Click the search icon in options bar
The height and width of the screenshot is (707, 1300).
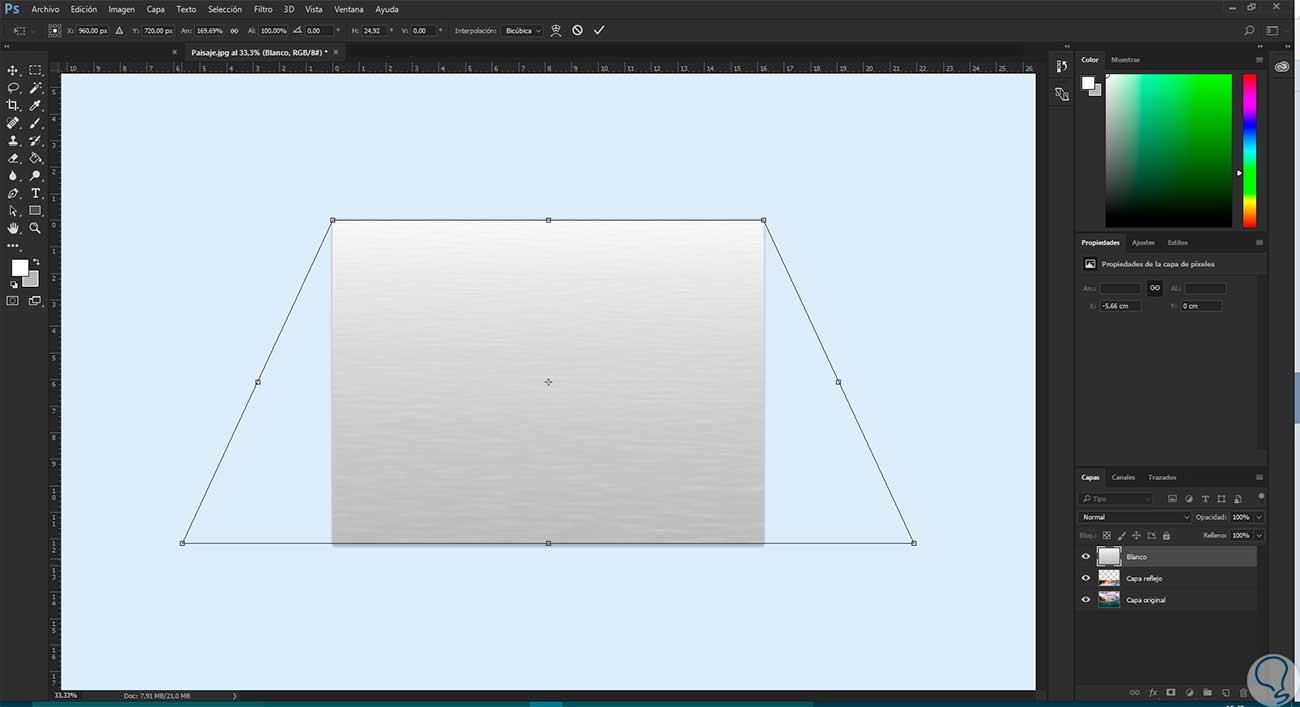1249,31
